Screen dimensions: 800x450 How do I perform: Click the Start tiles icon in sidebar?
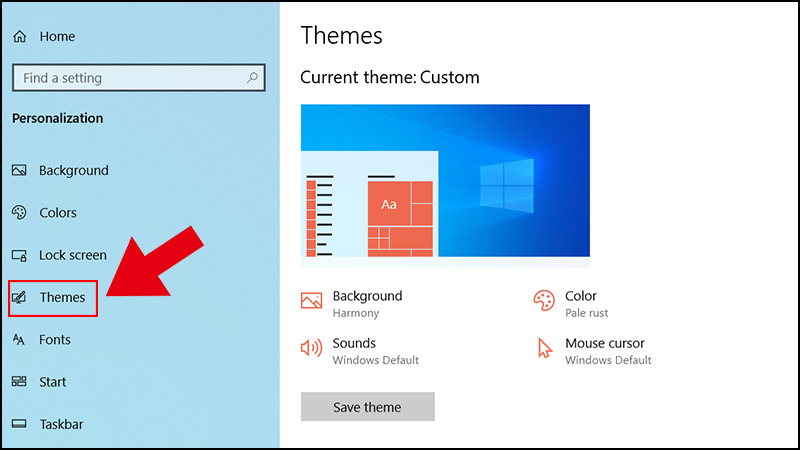[19, 381]
